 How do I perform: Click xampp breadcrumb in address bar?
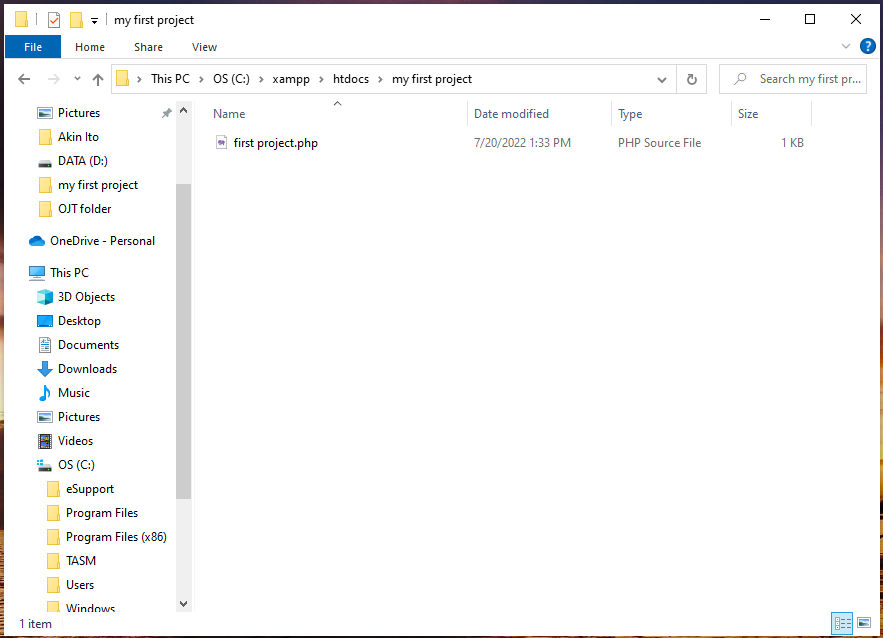291,79
